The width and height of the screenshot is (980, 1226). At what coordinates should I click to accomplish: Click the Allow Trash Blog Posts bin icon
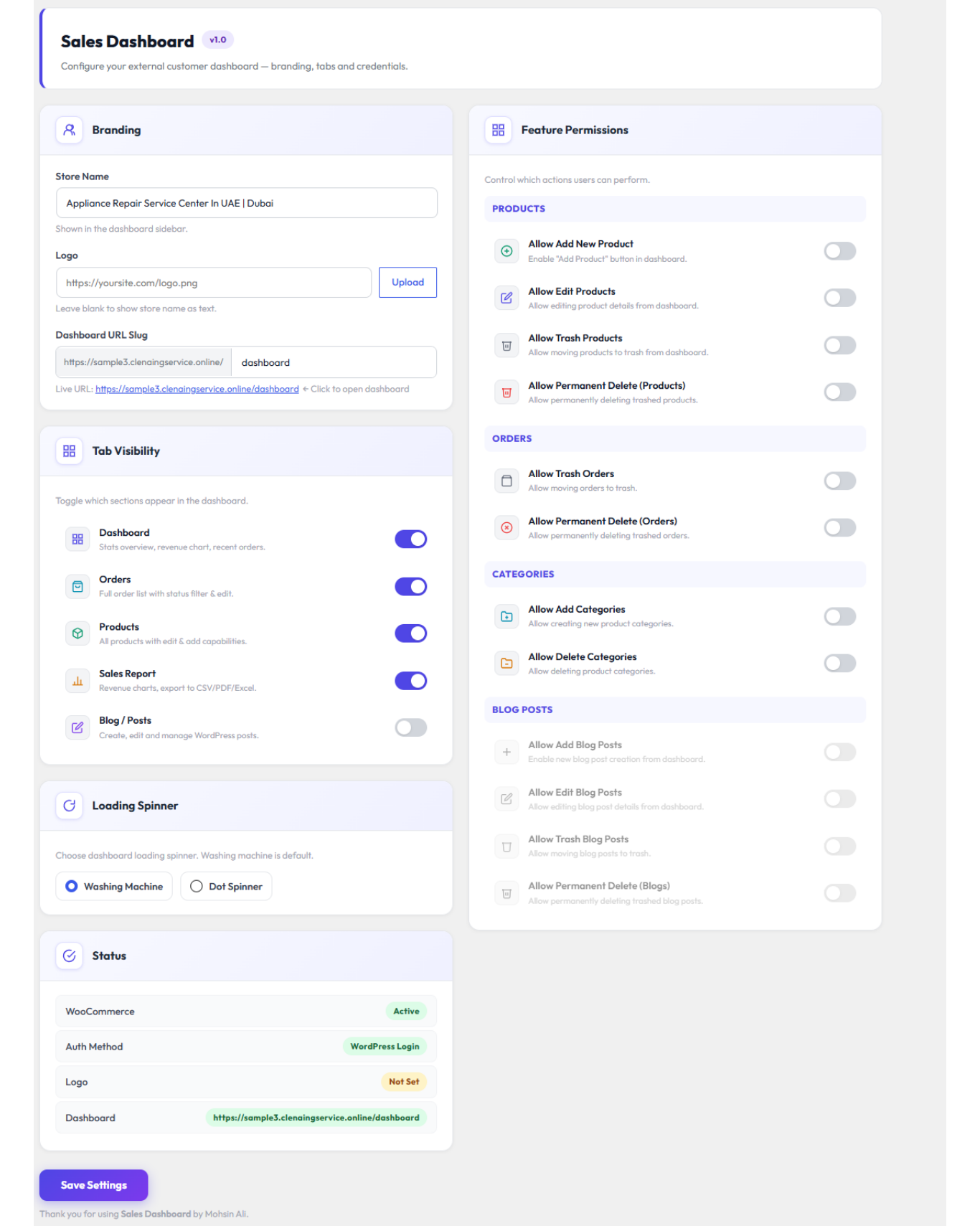point(507,847)
